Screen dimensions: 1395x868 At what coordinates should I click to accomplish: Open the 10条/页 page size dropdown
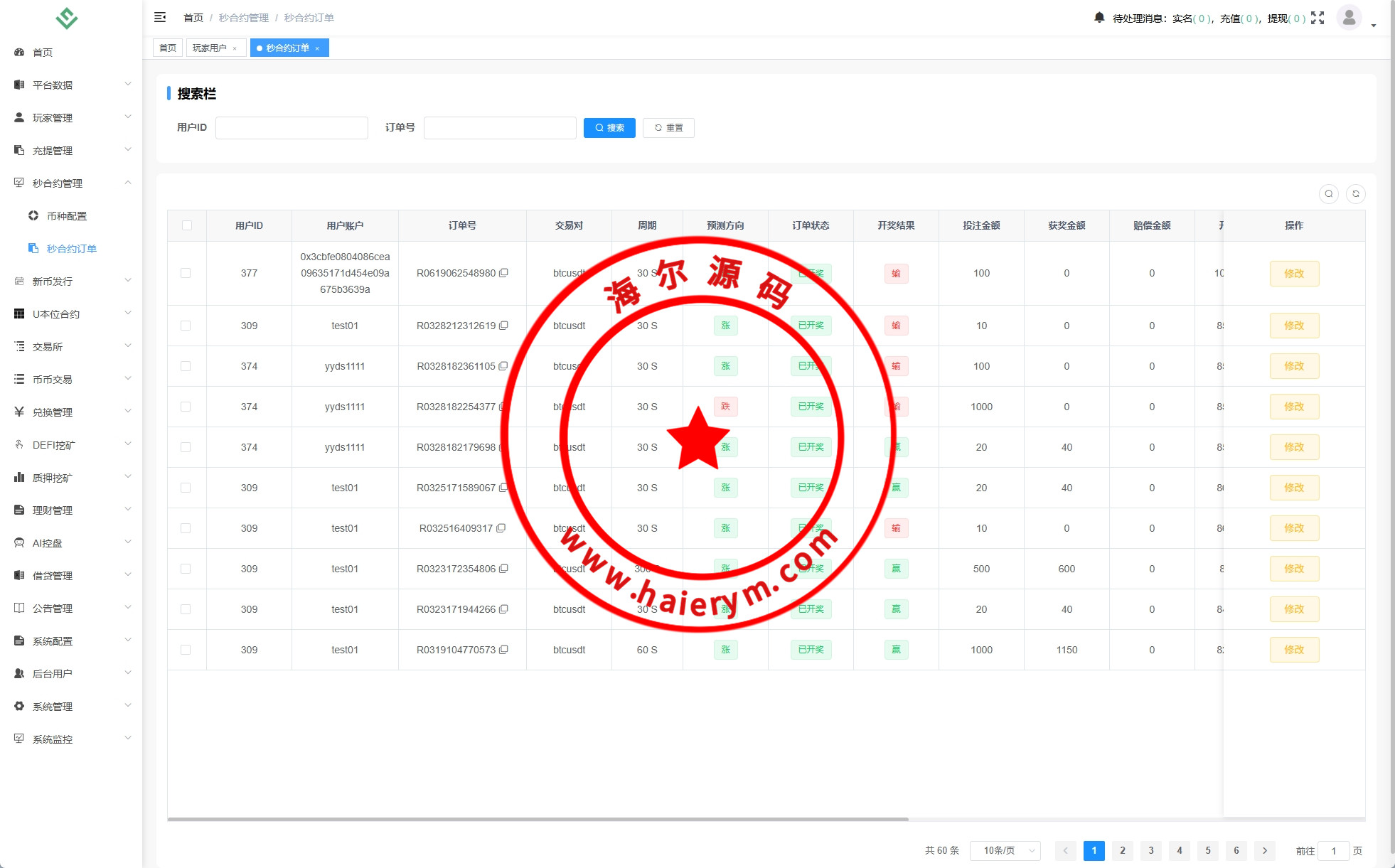click(x=1005, y=850)
